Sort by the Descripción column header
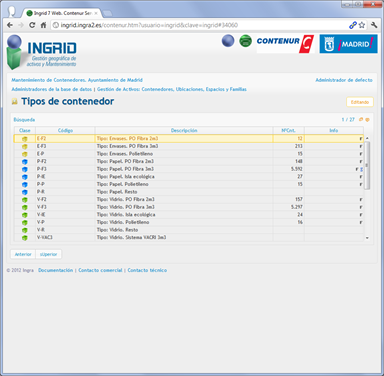 [x=184, y=130]
